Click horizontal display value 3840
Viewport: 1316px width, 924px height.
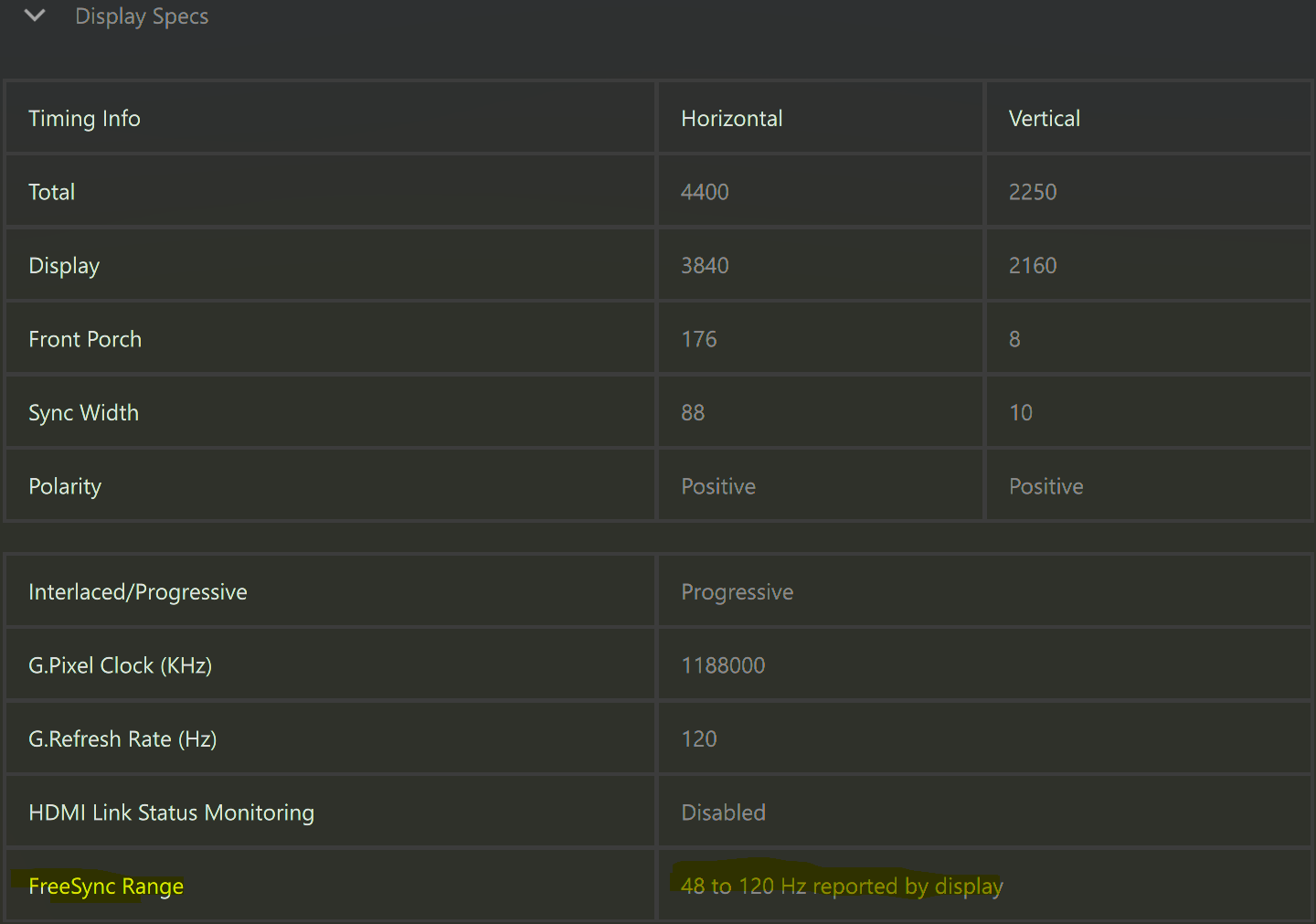[x=705, y=266]
